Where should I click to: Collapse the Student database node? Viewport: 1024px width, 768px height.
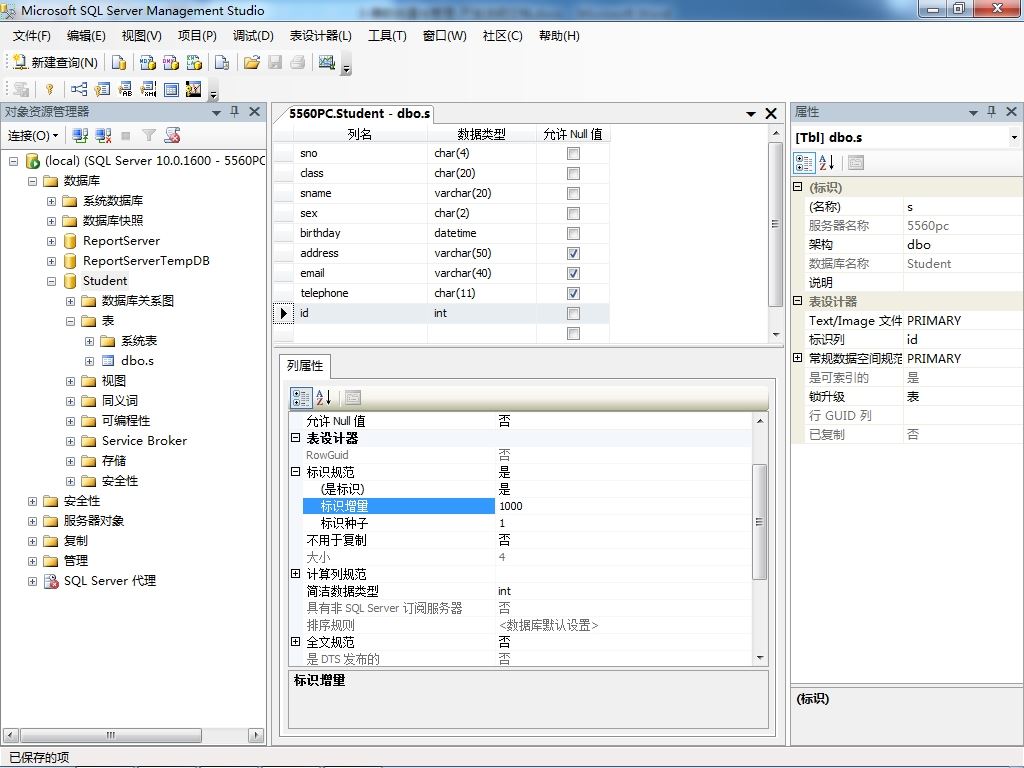point(51,281)
